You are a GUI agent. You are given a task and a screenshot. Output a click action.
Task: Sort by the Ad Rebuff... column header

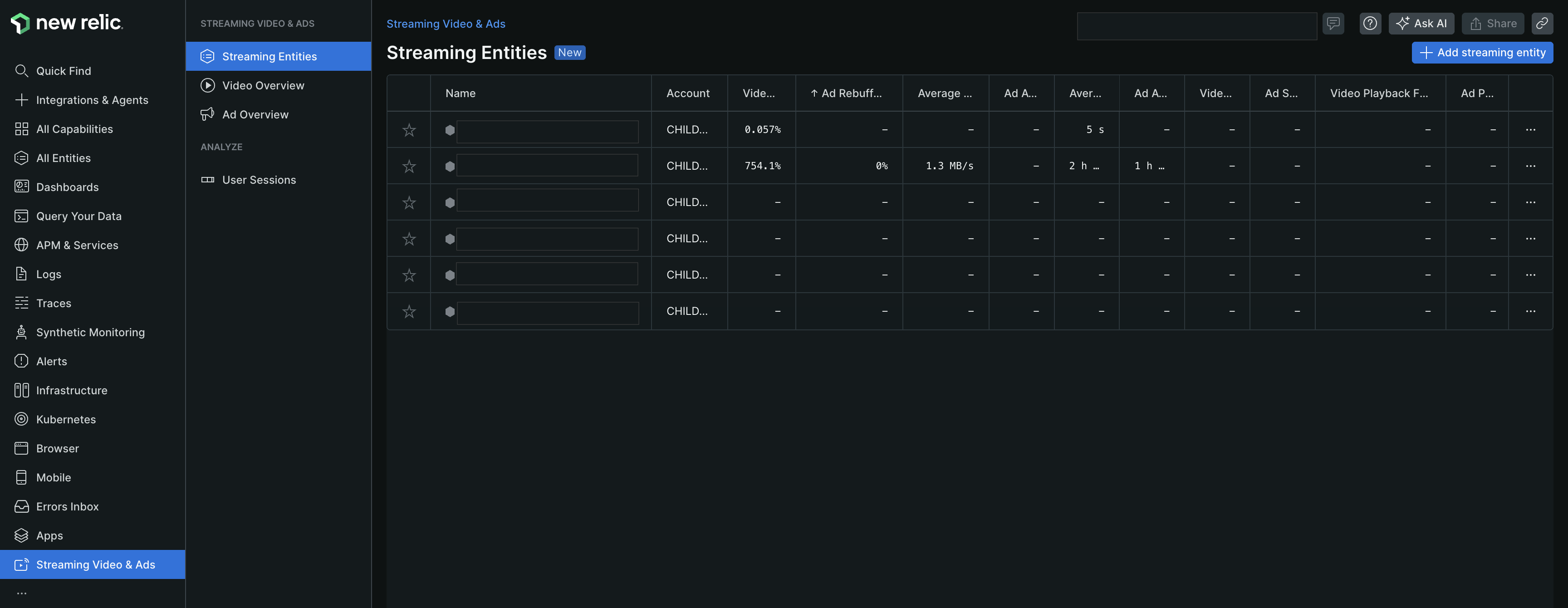pos(850,93)
